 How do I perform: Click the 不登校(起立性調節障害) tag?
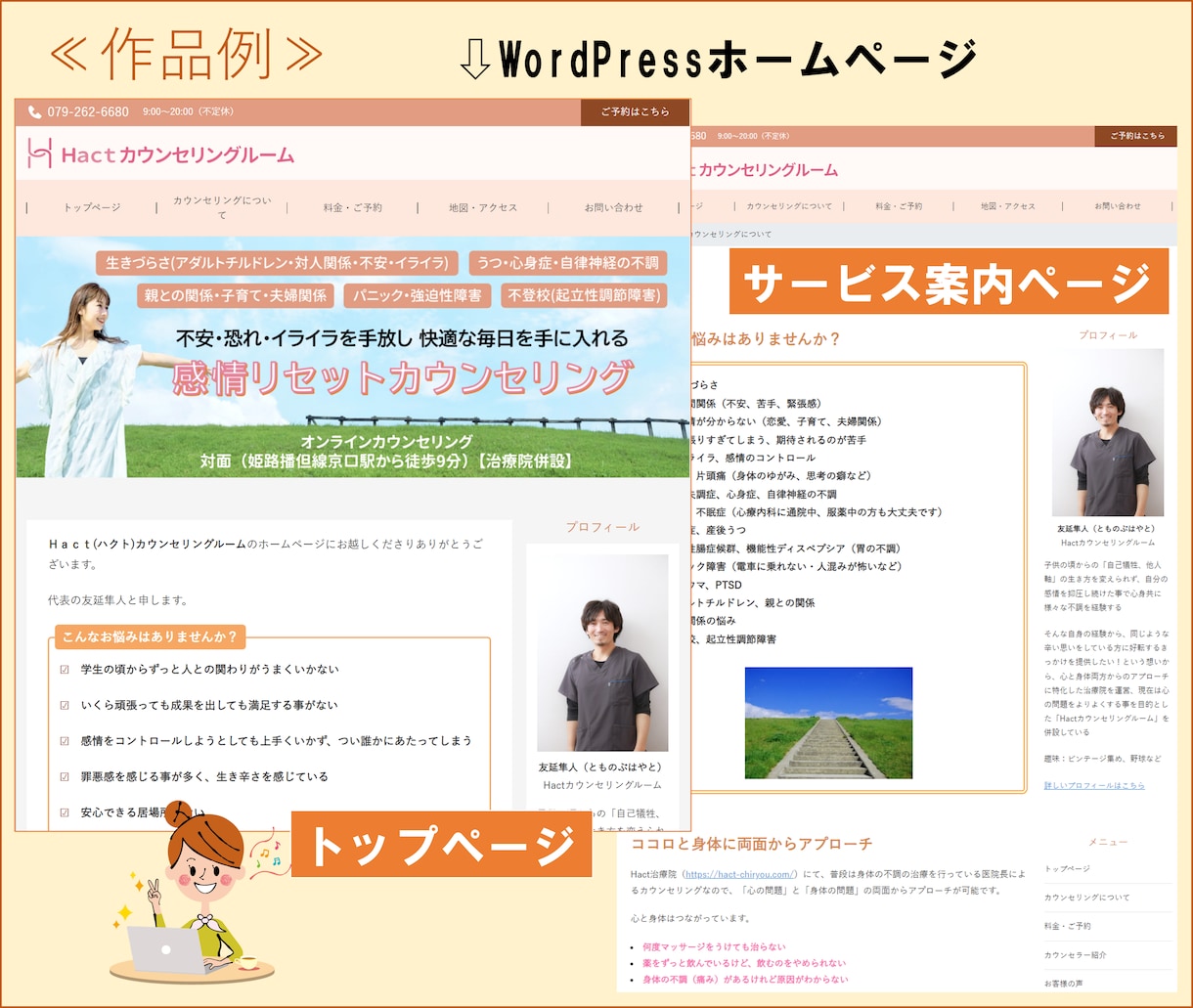[x=584, y=295]
